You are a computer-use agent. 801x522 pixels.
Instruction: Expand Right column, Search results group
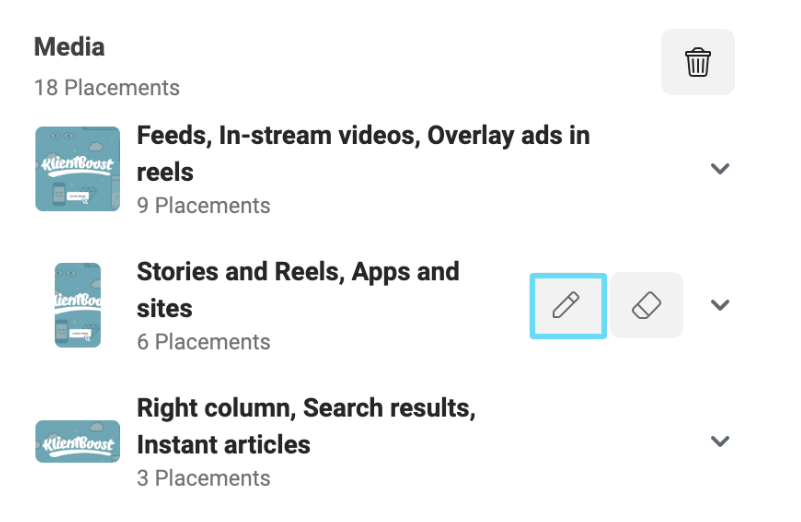[720, 441]
